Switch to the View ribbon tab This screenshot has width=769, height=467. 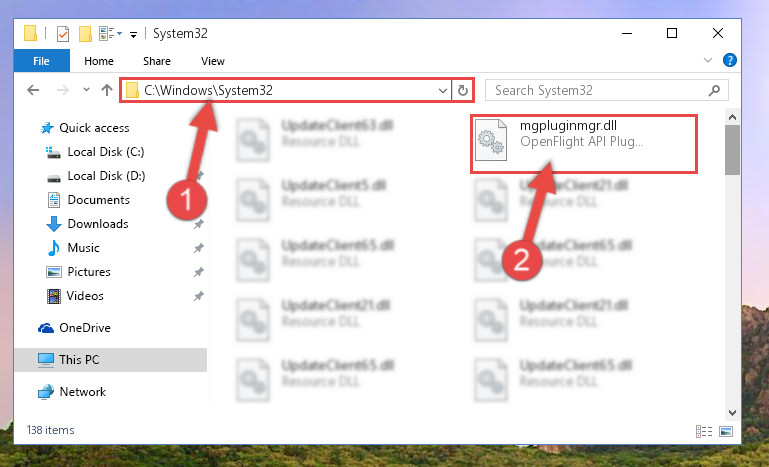click(212, 61)
